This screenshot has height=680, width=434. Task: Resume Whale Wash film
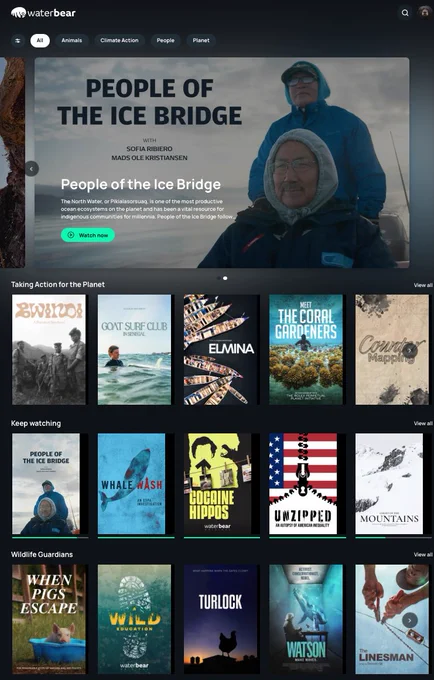(x=131, y=484)
